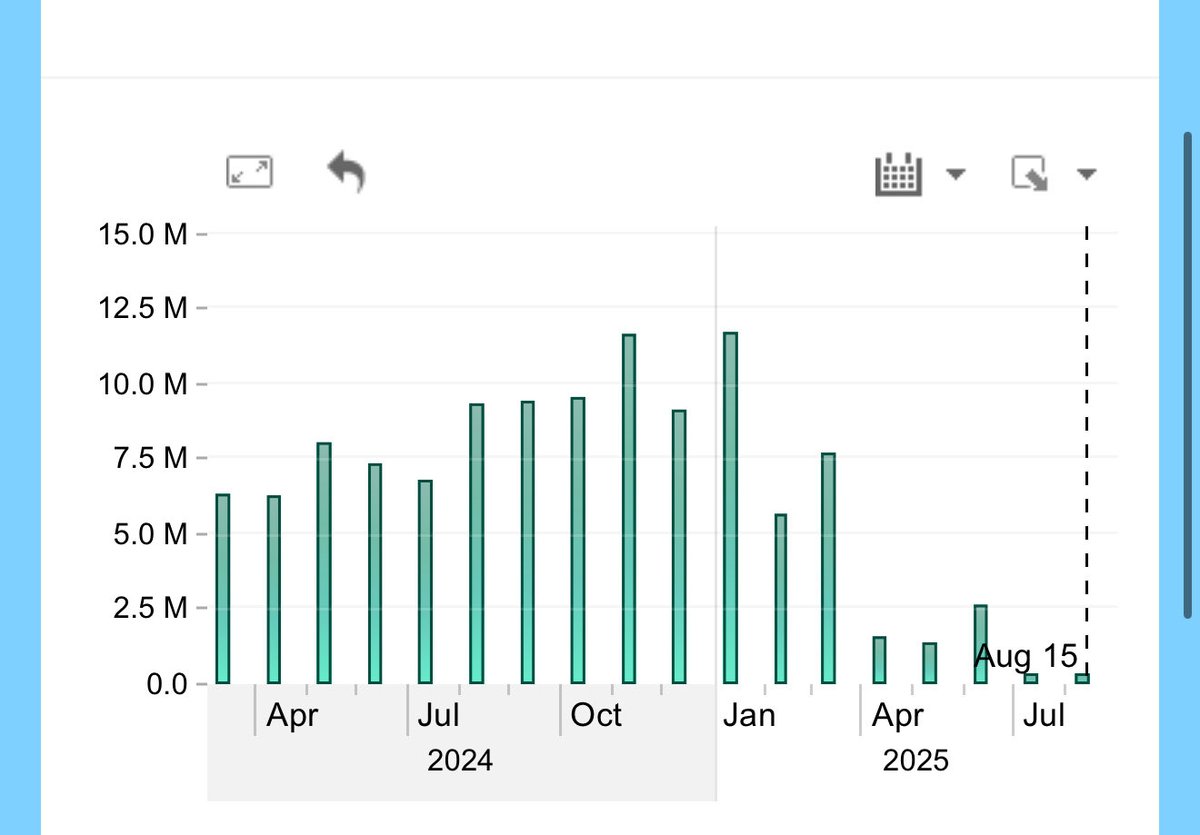Click the April 2025 bar near 1.5 M

click(x=879, y=660)
